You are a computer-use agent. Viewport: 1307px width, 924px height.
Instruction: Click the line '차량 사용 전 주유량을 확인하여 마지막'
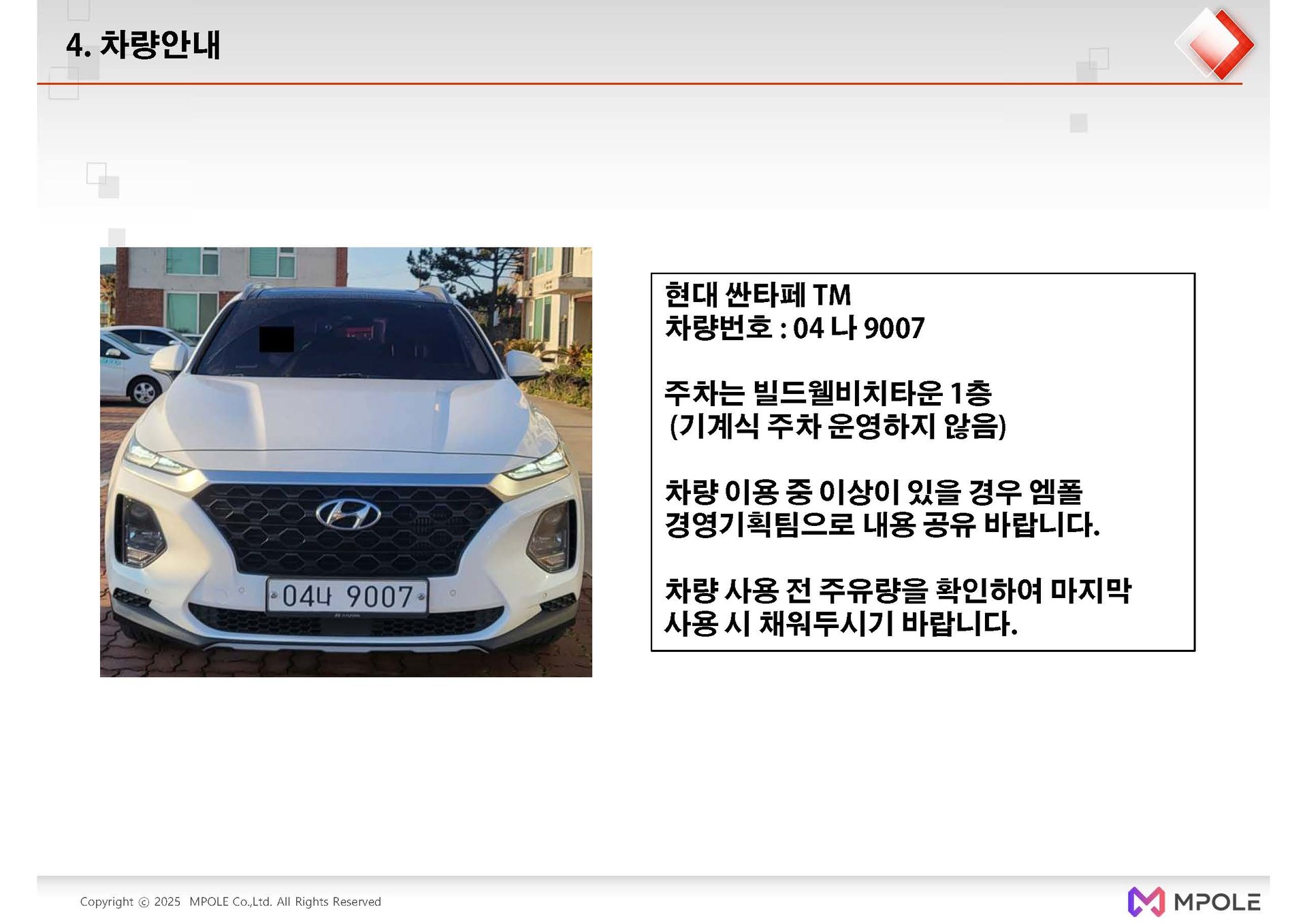tap(898, 590)
